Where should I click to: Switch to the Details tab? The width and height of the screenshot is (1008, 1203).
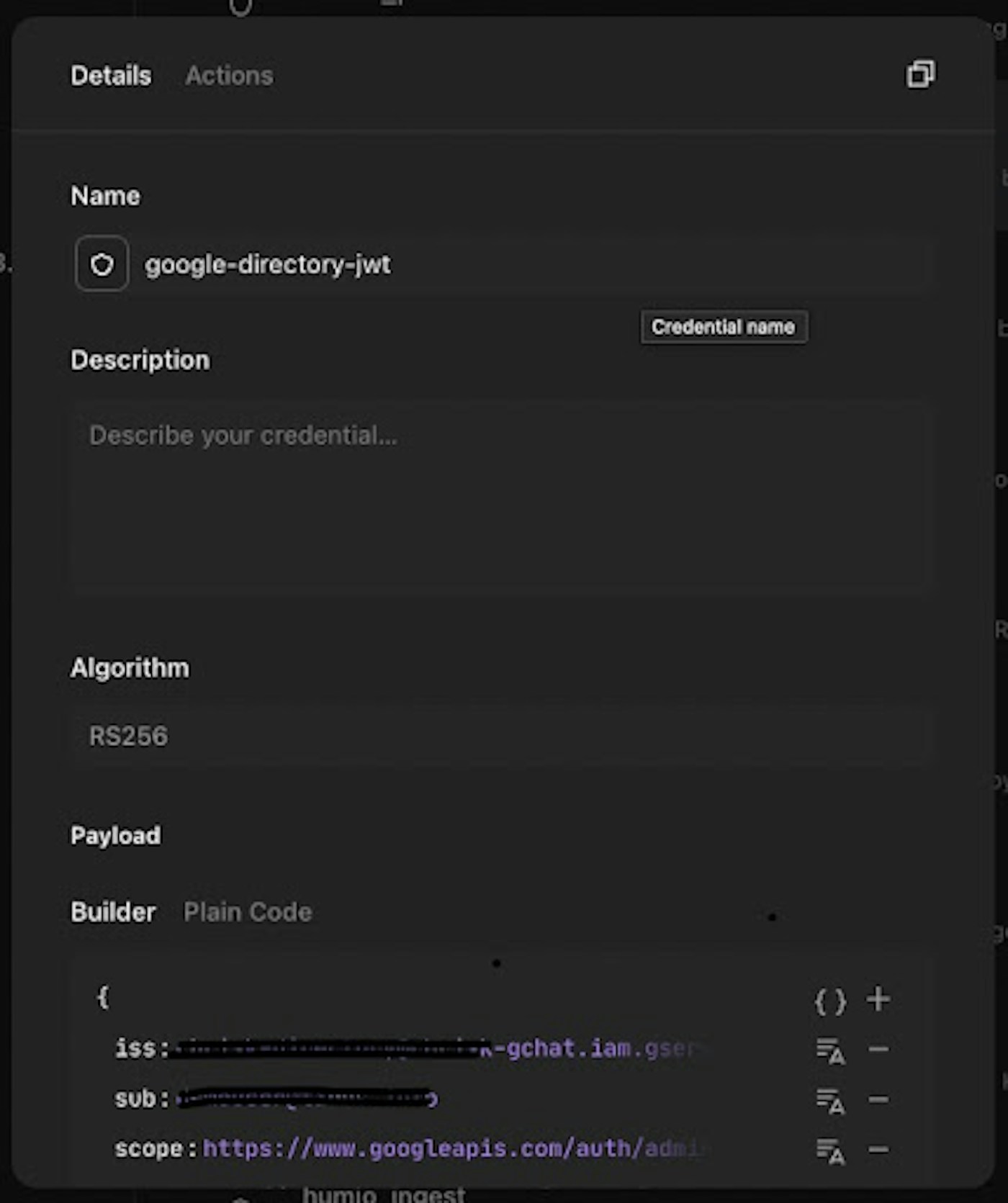pos(111,76)
